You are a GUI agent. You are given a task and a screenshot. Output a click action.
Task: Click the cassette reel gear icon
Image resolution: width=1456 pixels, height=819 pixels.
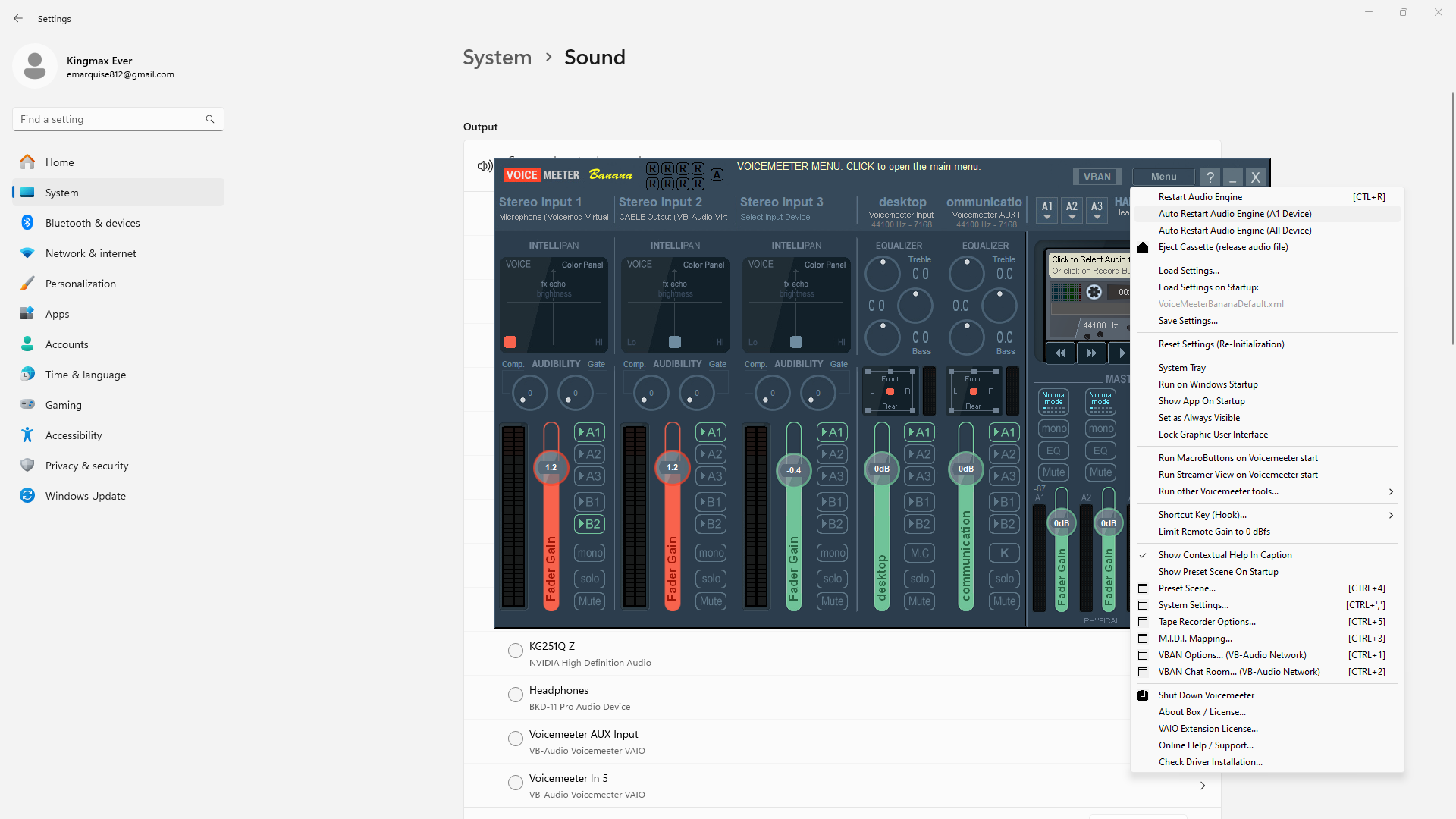pos(1094,292)
